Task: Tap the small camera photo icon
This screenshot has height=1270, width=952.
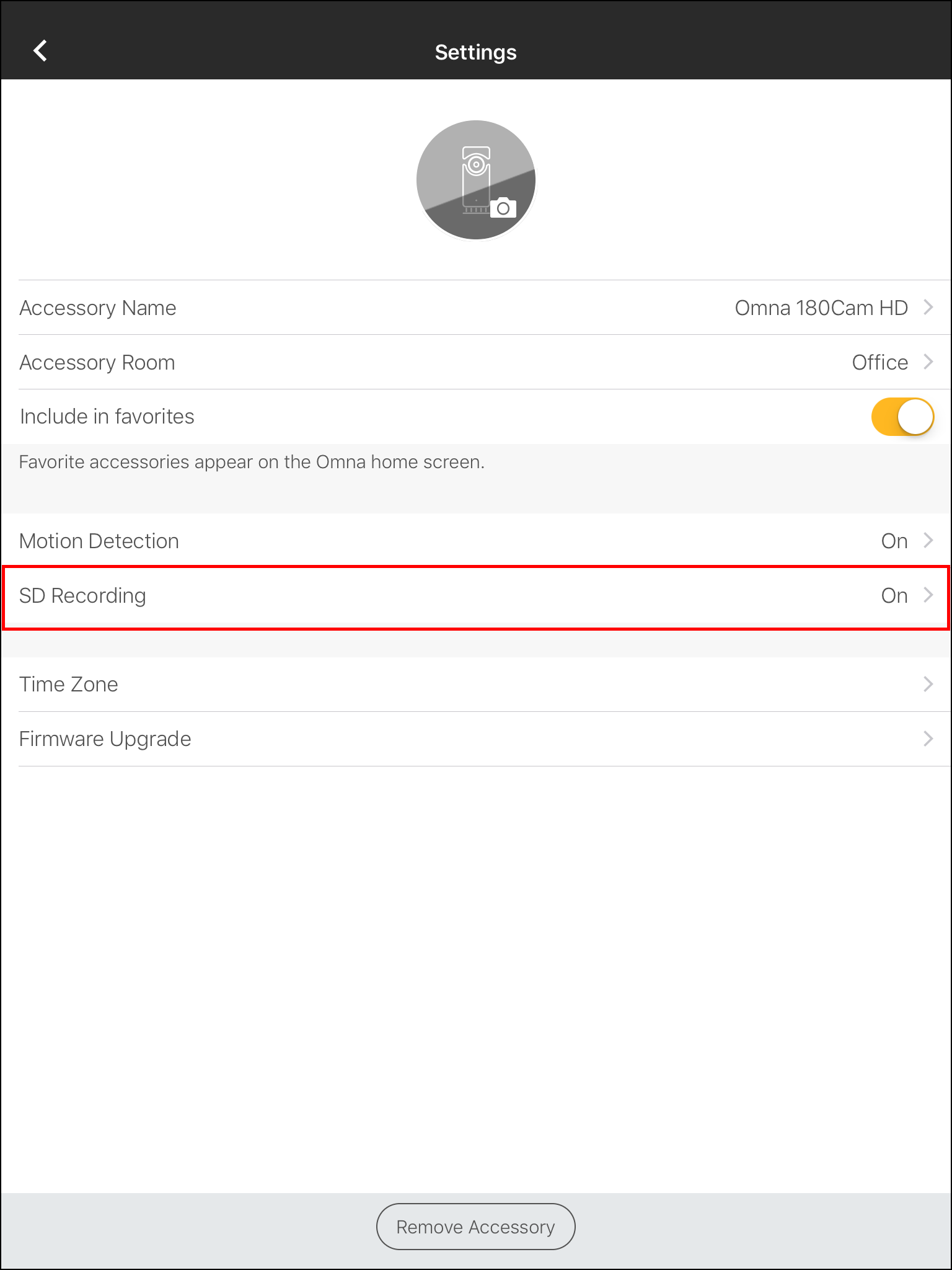Action: pyautogui.click(x=503, y=208)
